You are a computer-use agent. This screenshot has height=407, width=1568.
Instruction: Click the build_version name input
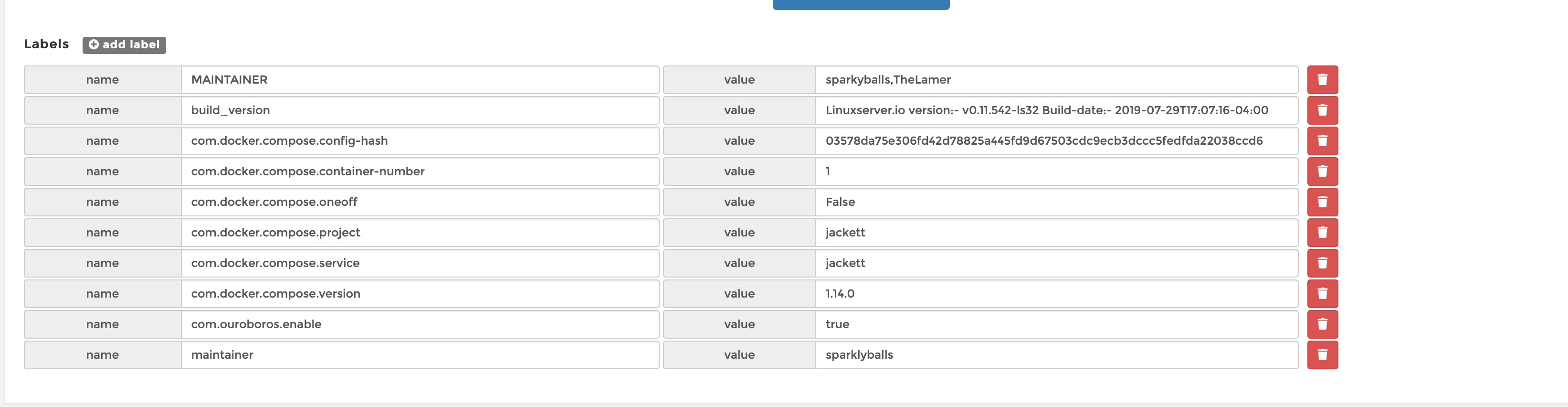[420, 110]
